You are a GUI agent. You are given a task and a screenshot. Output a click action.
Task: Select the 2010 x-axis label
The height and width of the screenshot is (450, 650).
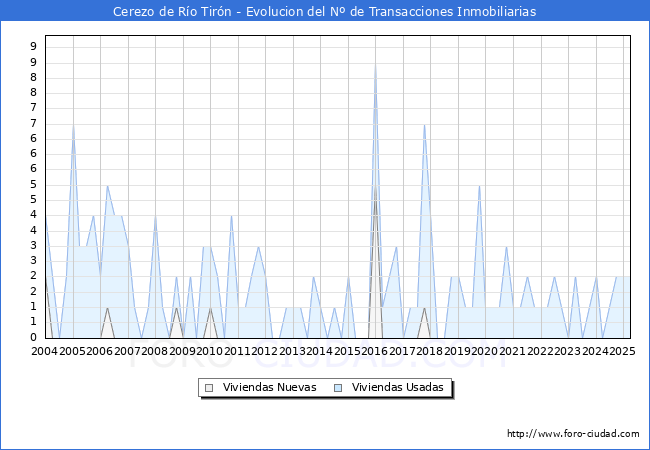point(210,351)
